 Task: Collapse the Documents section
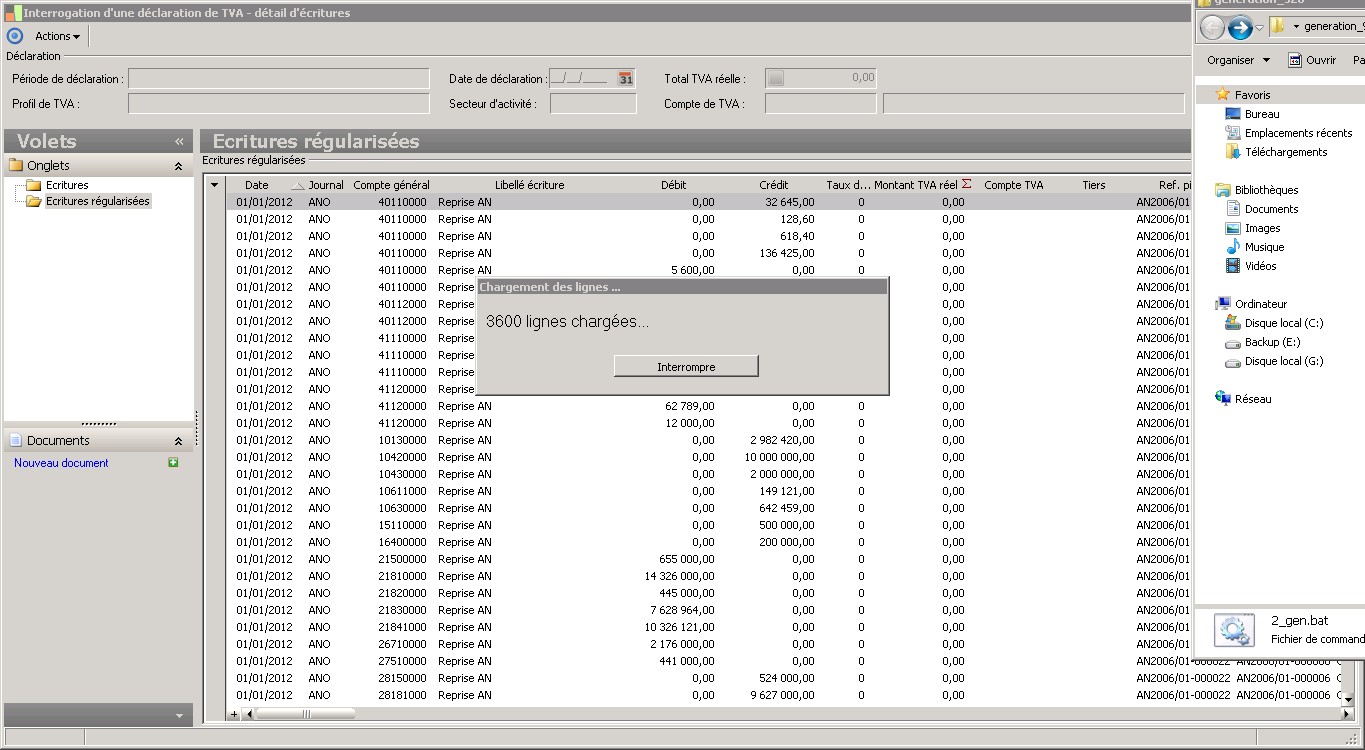pos(178,441)
